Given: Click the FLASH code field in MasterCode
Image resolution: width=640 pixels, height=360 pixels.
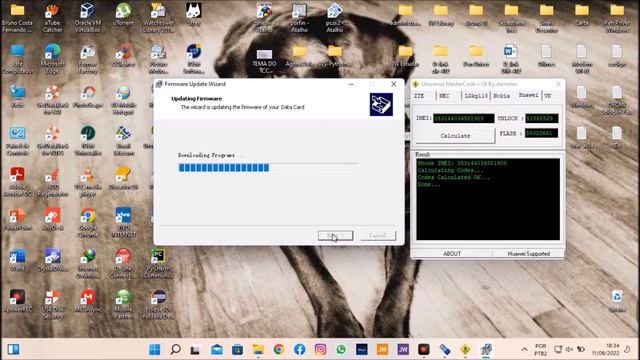Looking at the screenshot, I should (542, 133).
